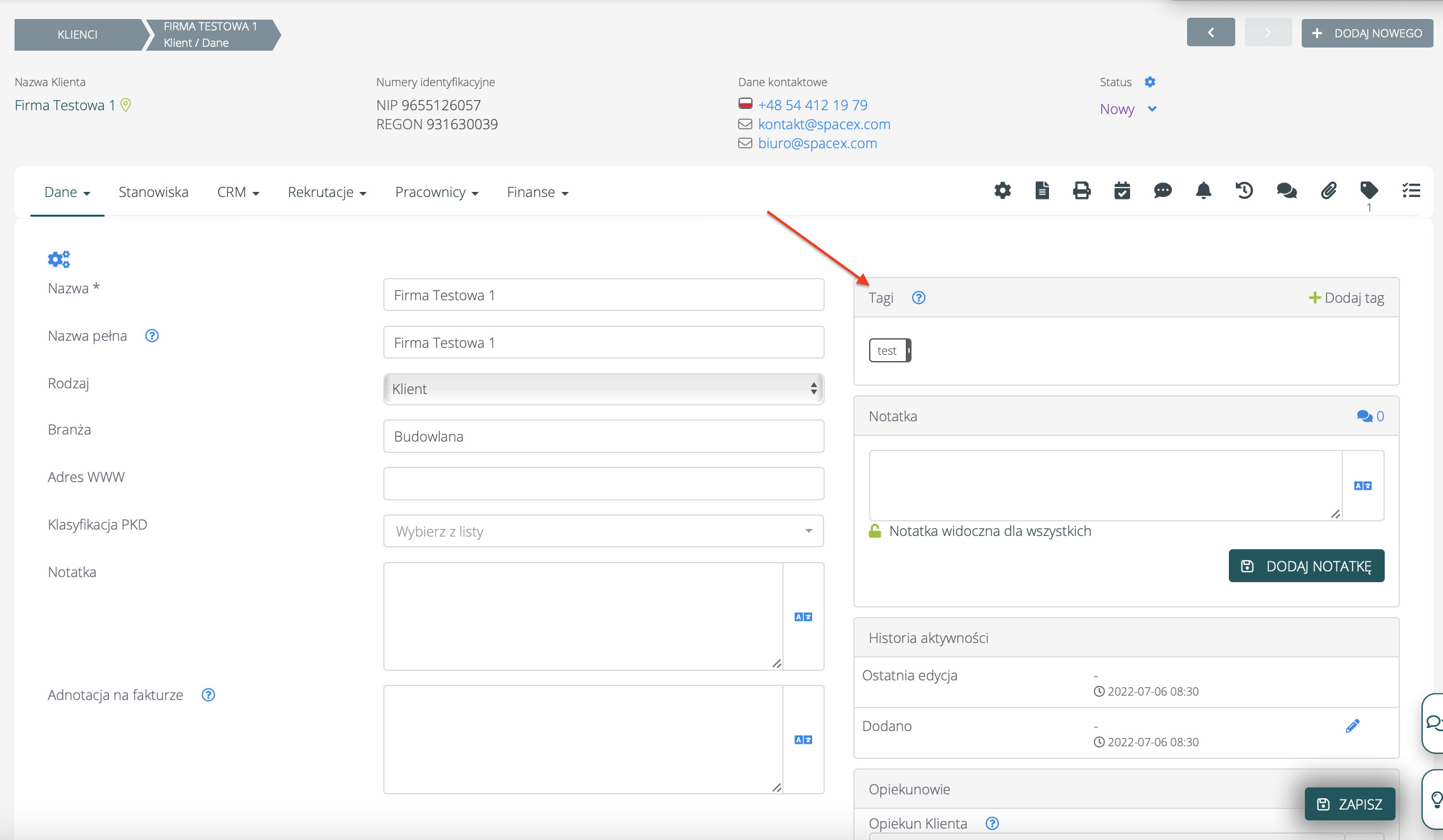
Task: Click the gear settings icon in toolbar
Action: point(1002,191)
